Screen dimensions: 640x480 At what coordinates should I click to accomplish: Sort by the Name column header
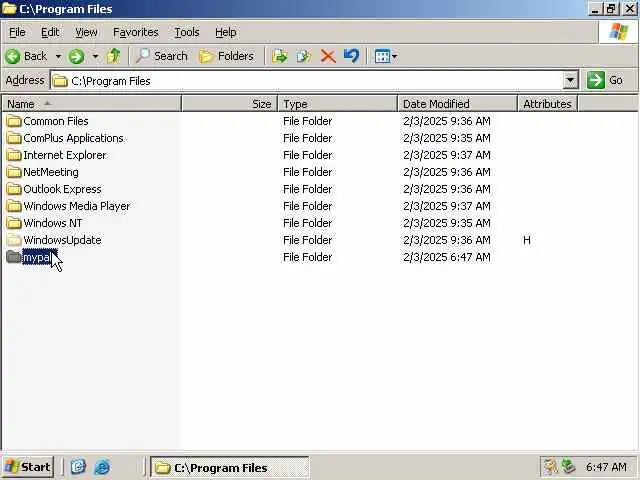(x=91, y=104)
